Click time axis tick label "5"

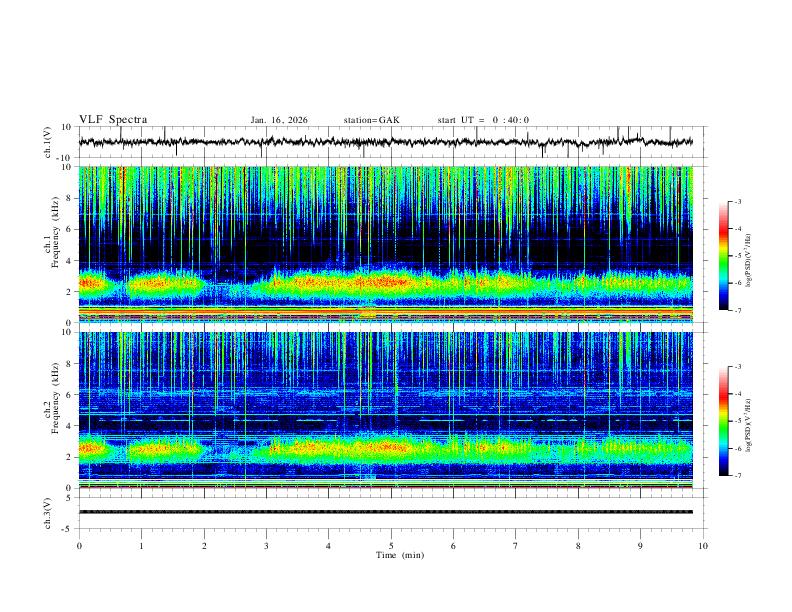(x=391, y=546)
